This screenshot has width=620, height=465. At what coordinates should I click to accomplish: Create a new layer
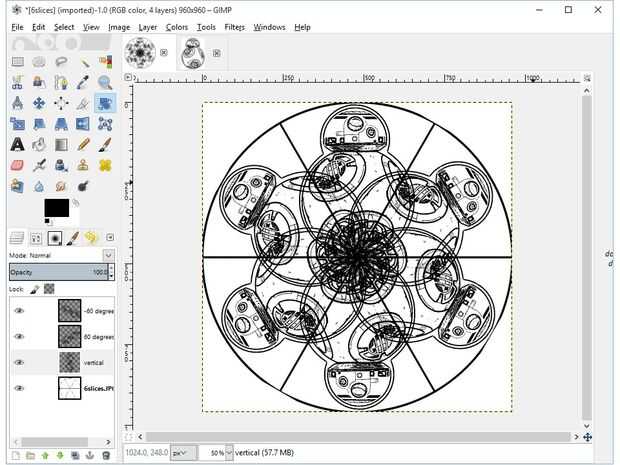click(x=15, y=456)
